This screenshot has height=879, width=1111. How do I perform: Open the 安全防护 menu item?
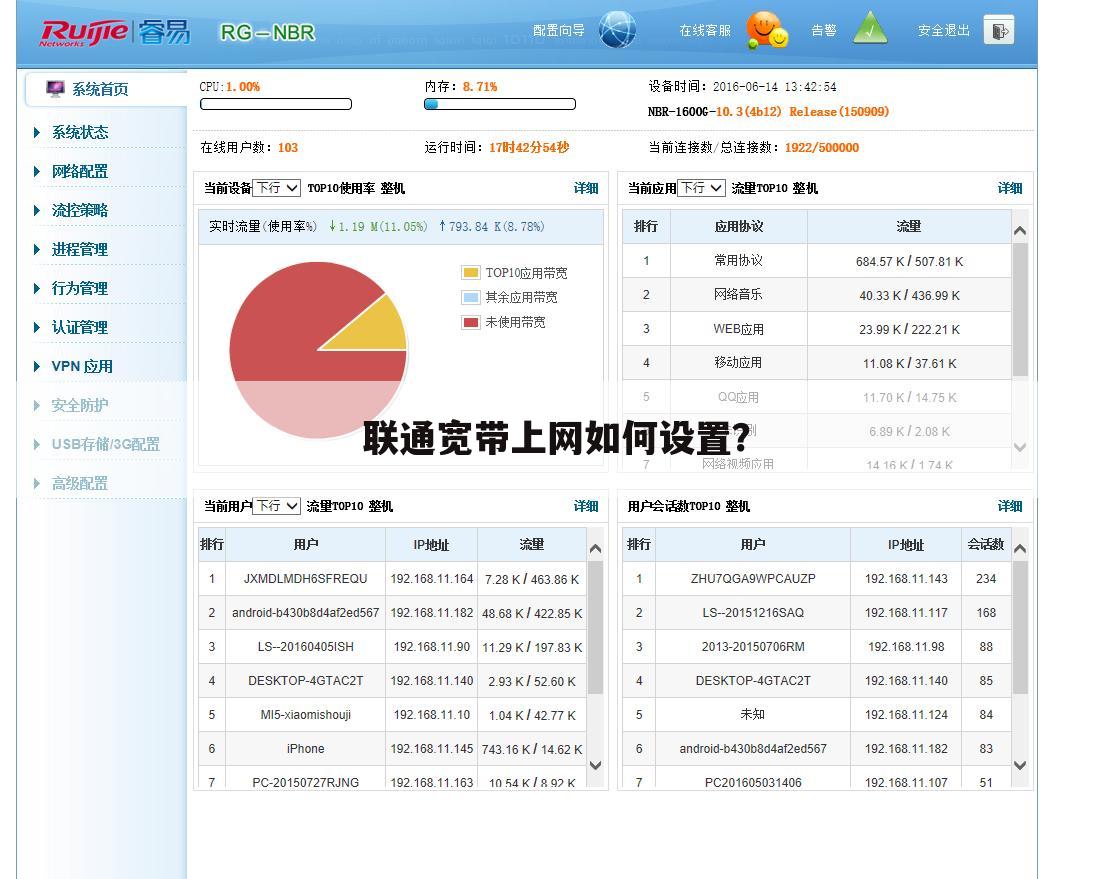[80, 405]
